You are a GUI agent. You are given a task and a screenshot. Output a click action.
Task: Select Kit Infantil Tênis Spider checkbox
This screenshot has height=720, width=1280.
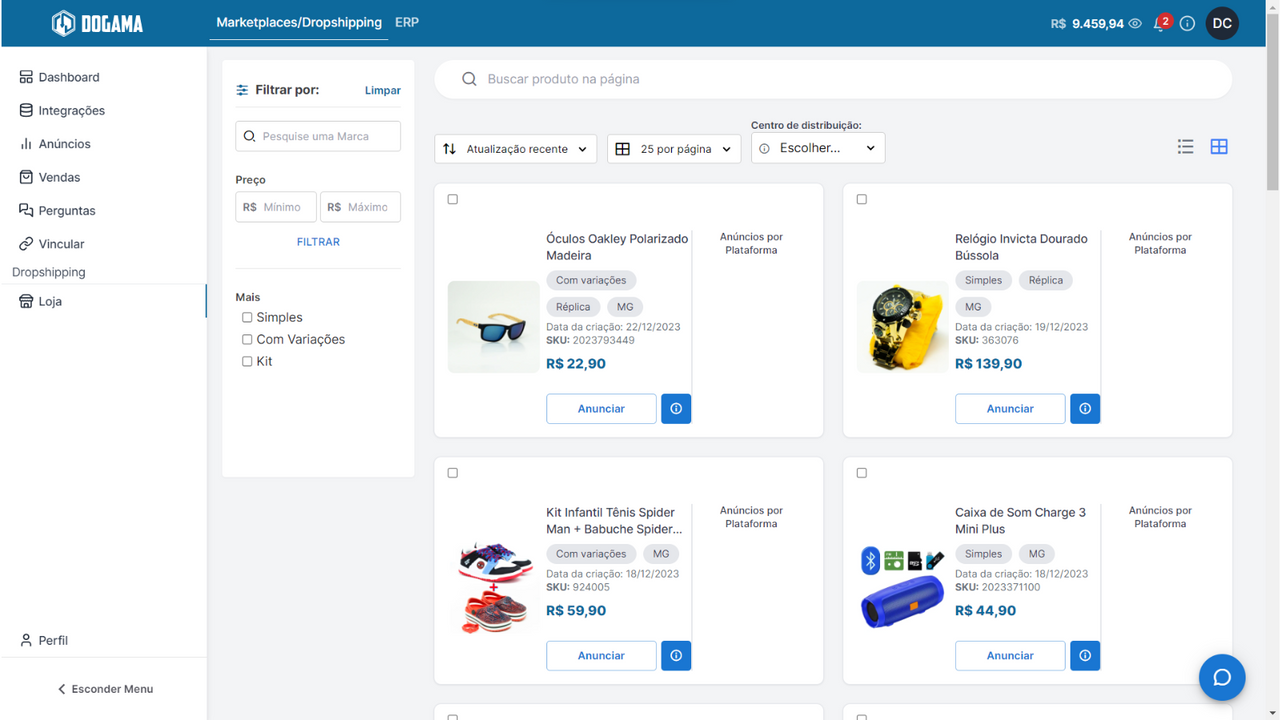coord(453,473)
